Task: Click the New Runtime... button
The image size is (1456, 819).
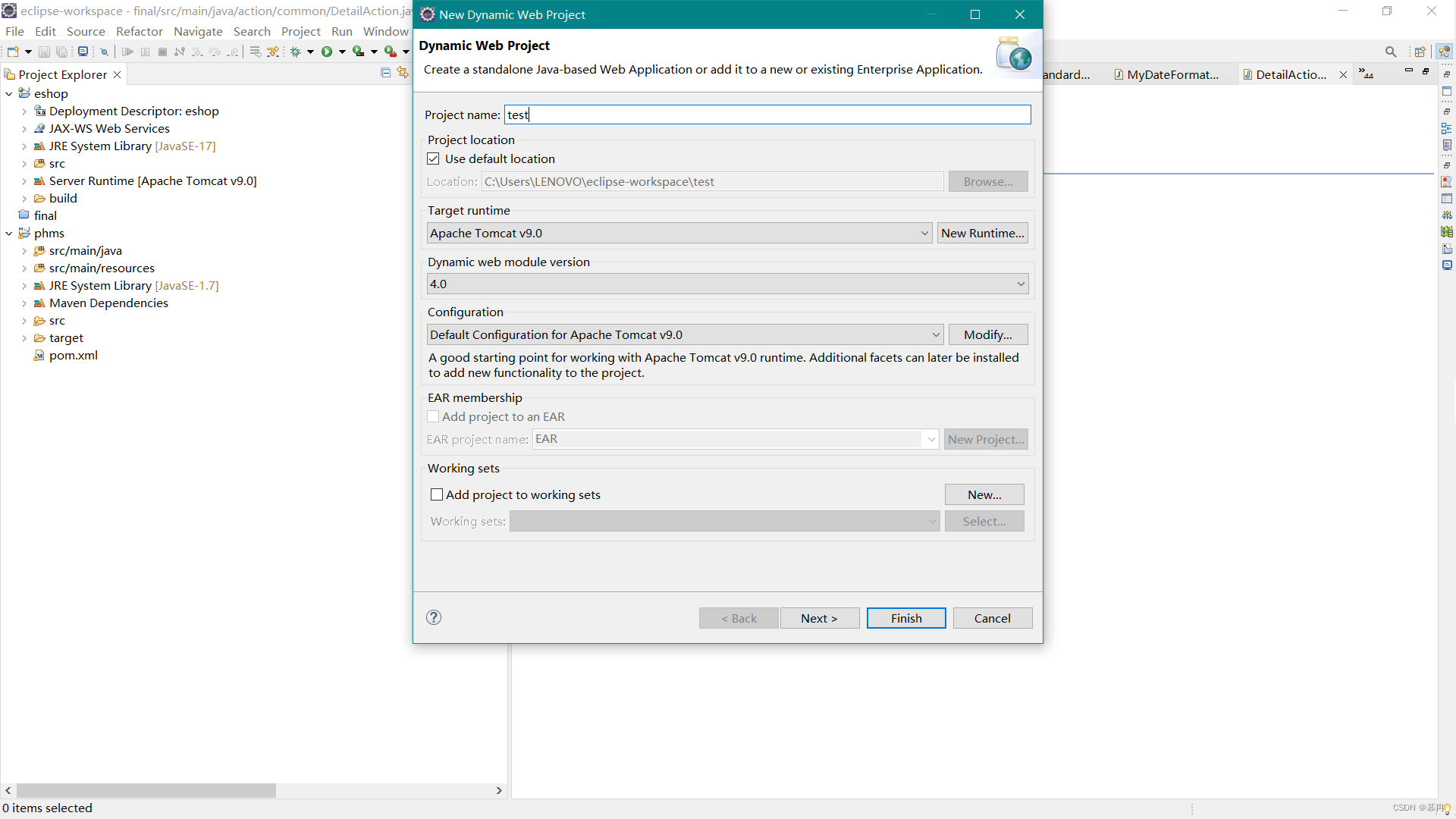Action: pos(982,233)
